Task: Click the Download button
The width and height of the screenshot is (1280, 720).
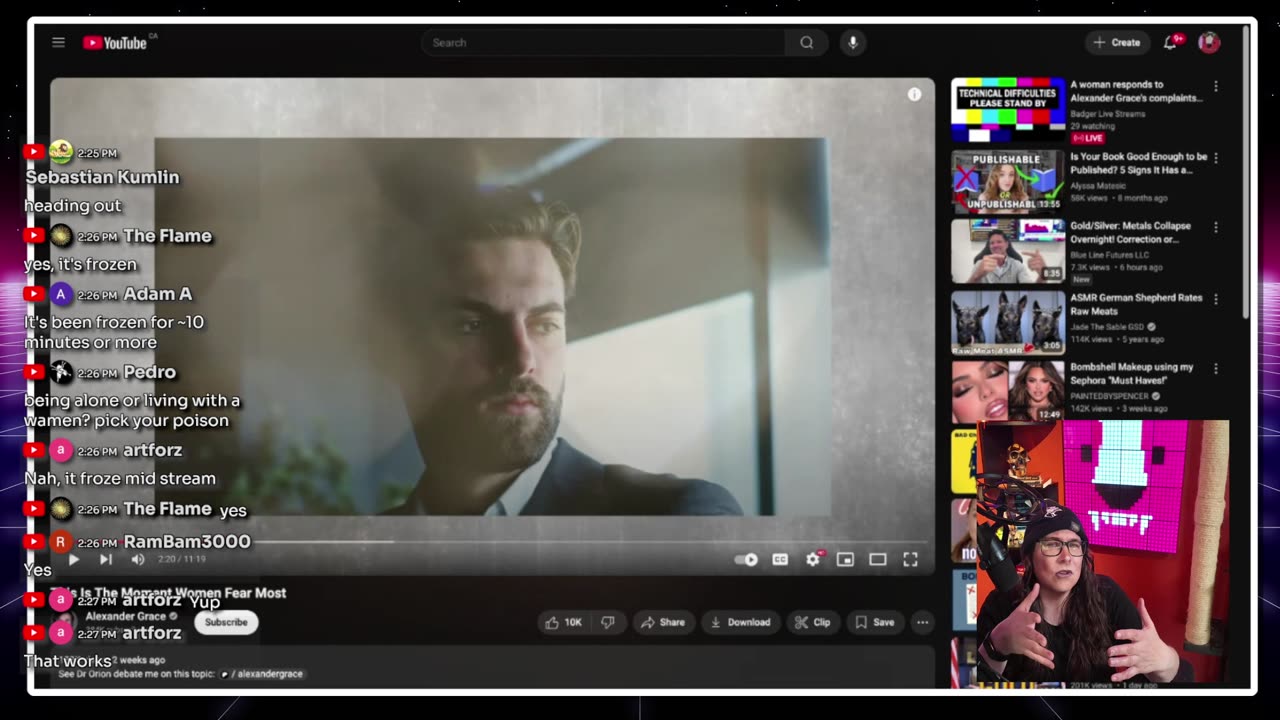Action: [740, 622]
